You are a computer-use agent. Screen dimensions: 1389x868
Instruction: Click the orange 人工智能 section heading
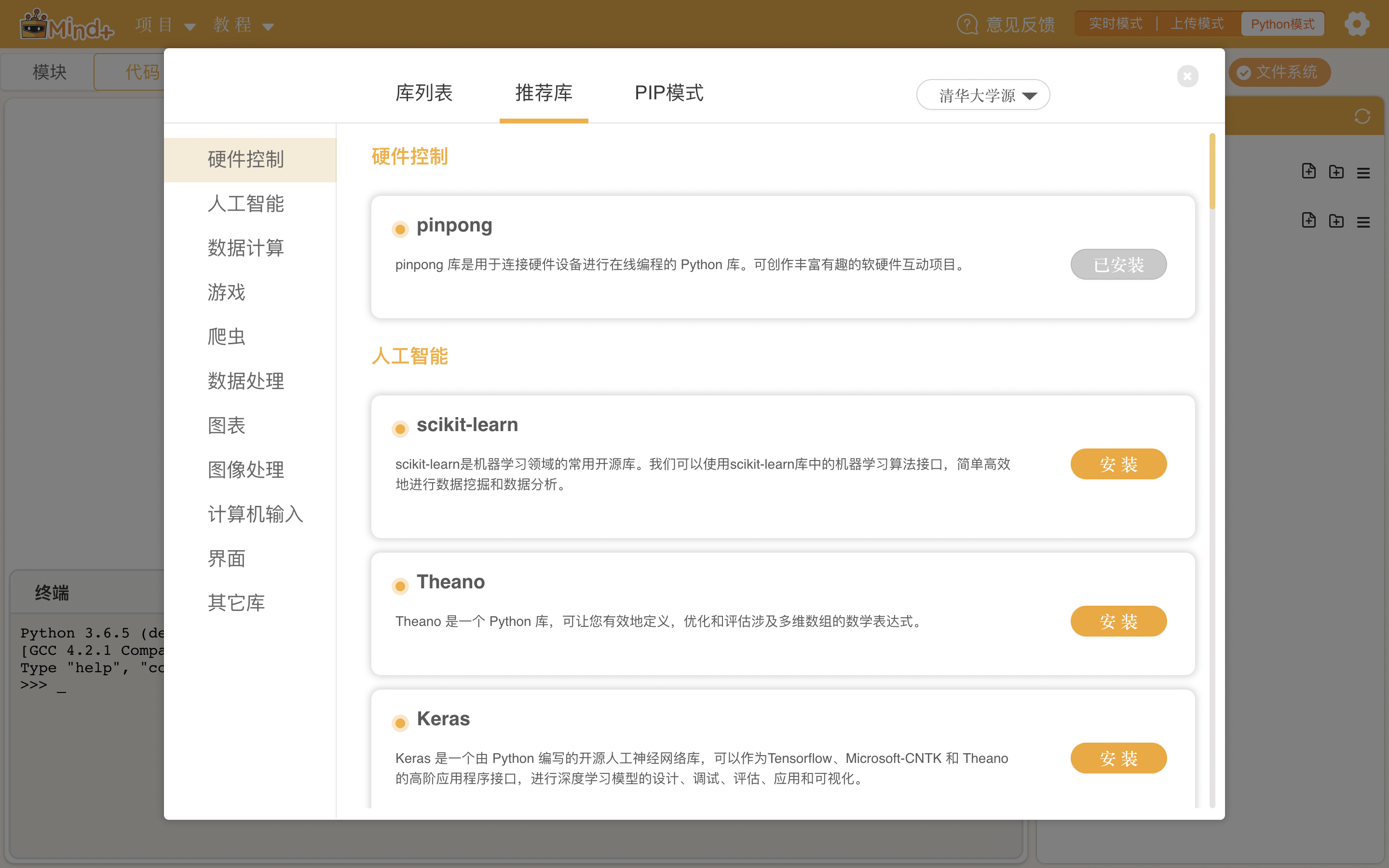click(x=410, y=356)
